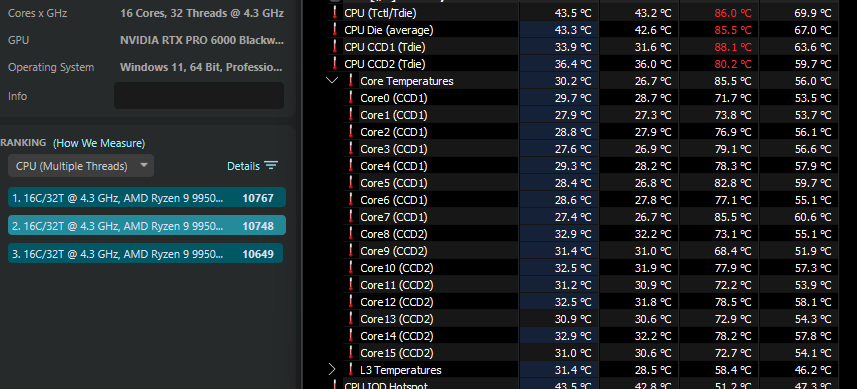Open the CPU (Multiple Threads) ranking dropdown
This screenshot has height=389, width=857.
(81, 166)
